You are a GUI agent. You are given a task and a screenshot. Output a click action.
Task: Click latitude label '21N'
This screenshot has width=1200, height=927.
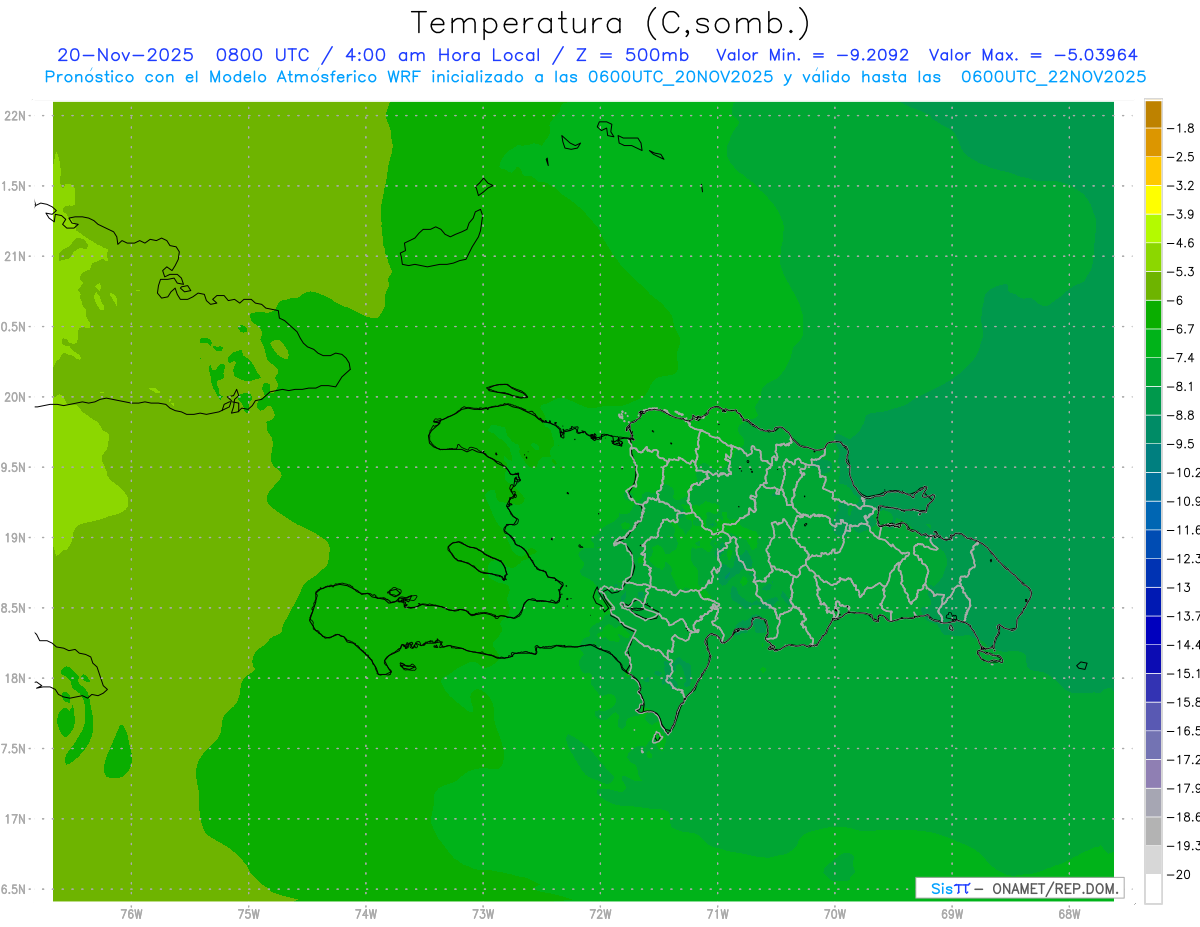click(x=14, y=257)
